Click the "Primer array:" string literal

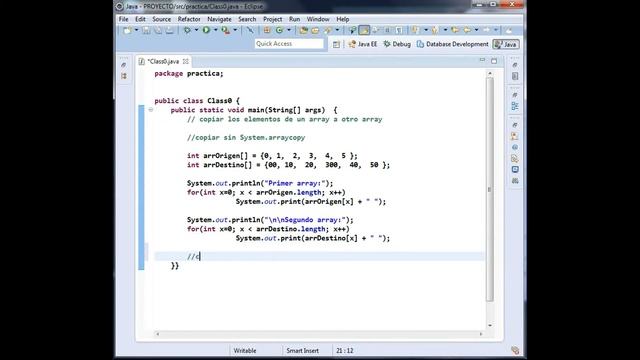pyautogui.click(x=296, y=183)
